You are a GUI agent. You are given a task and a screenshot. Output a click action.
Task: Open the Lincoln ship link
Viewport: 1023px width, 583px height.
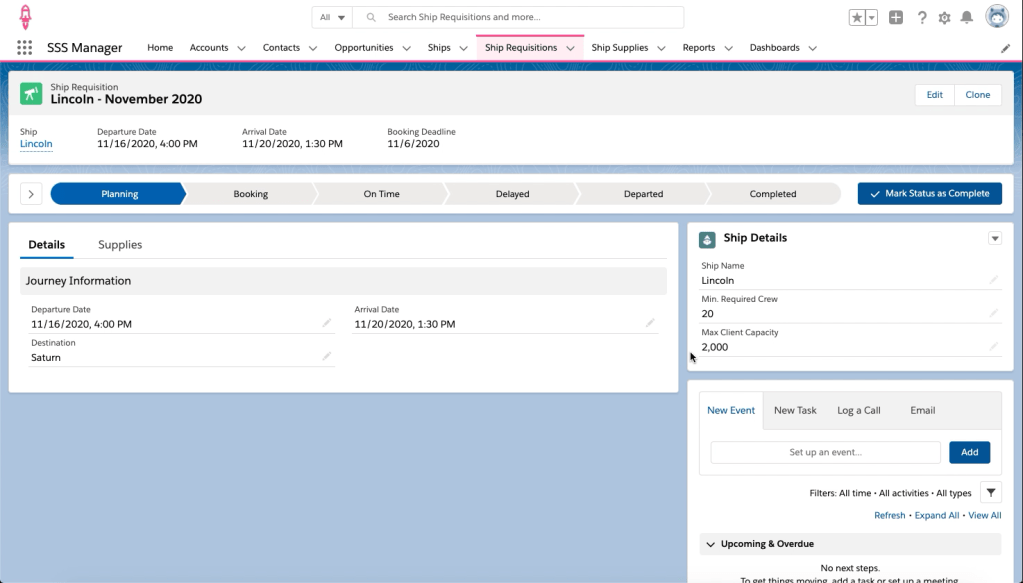pyautogui.click(x=36, y=144)
